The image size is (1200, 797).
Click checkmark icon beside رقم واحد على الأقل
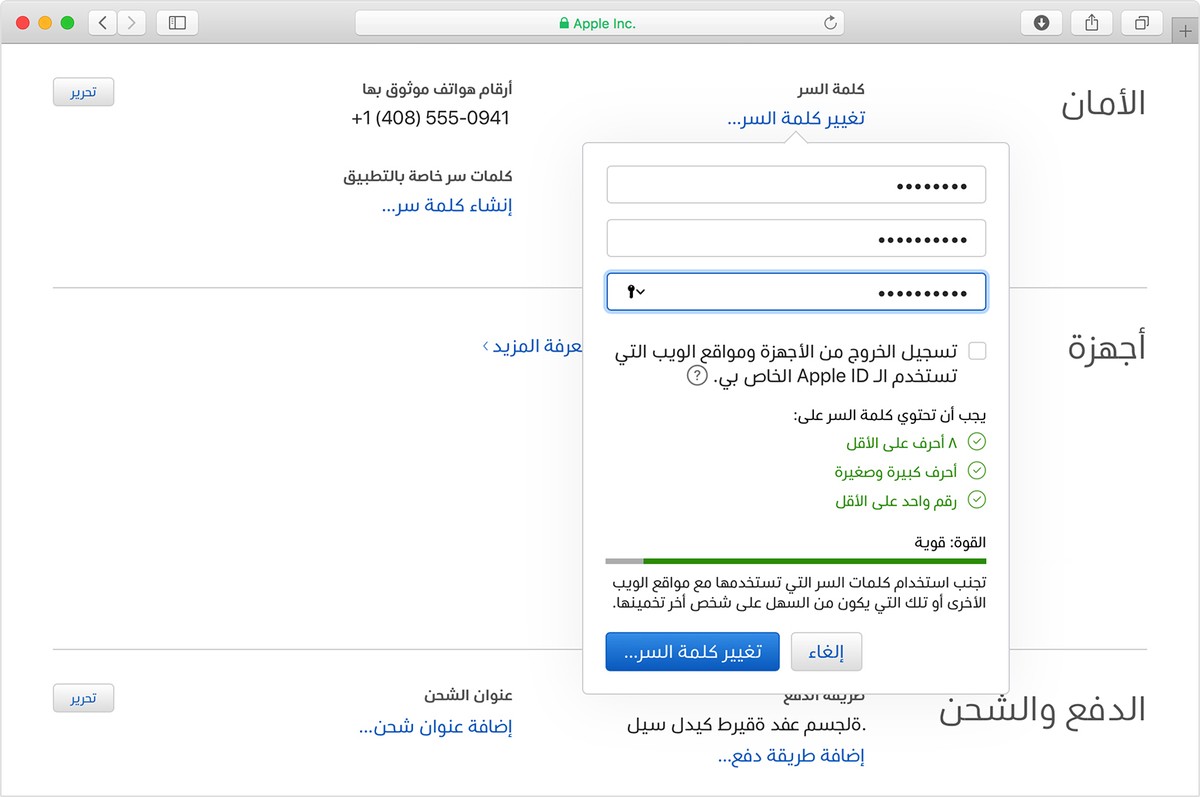coord(977,501)
